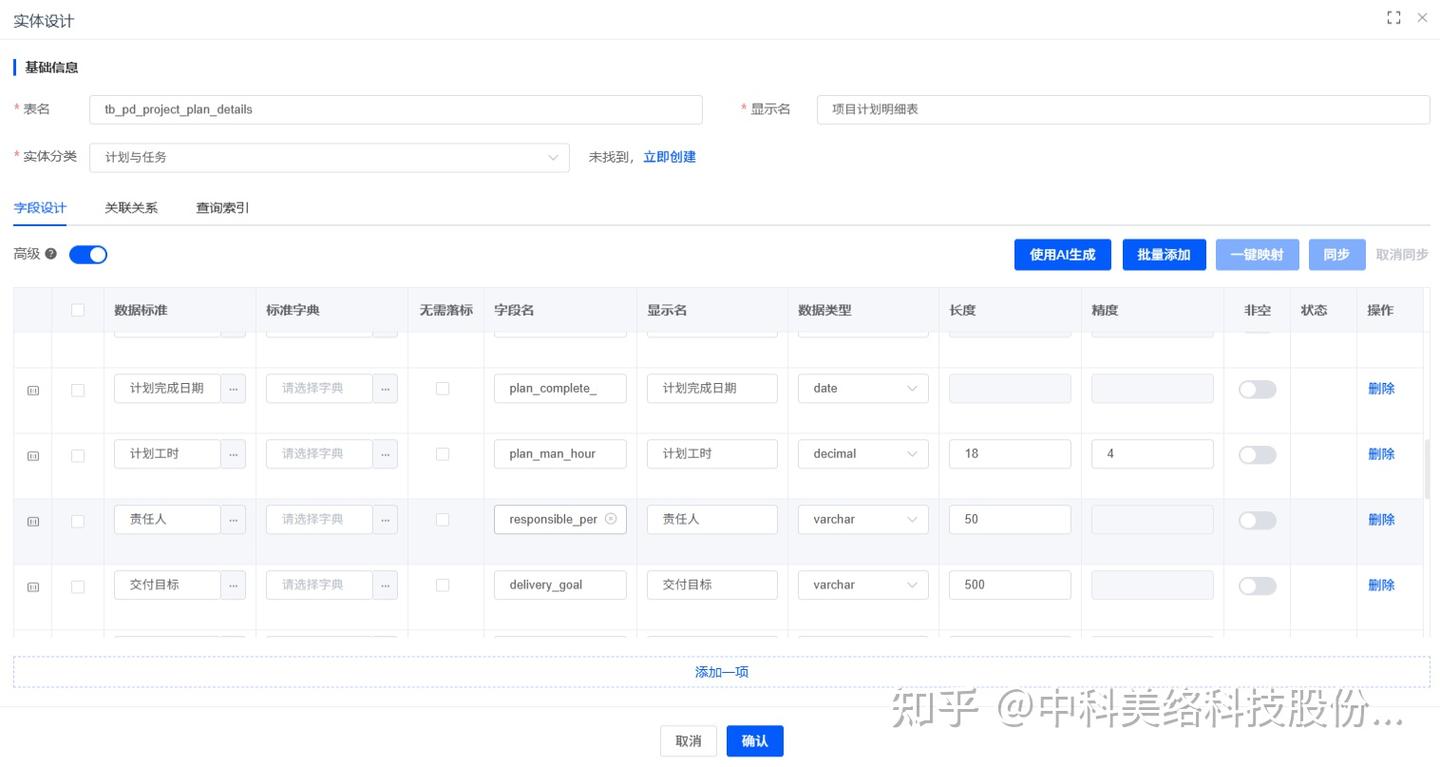Click the 取消 button
Image resolution: width=1440 pixels, height=767 pixels.
(688, 741)
